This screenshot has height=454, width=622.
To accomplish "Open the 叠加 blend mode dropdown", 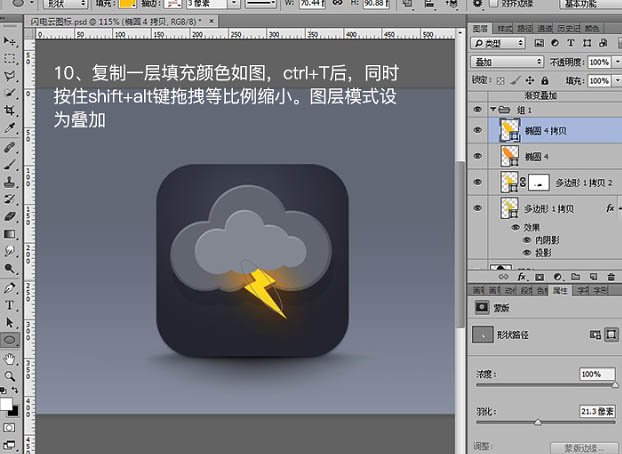I will pyautogui.click(x=507, y=61).
